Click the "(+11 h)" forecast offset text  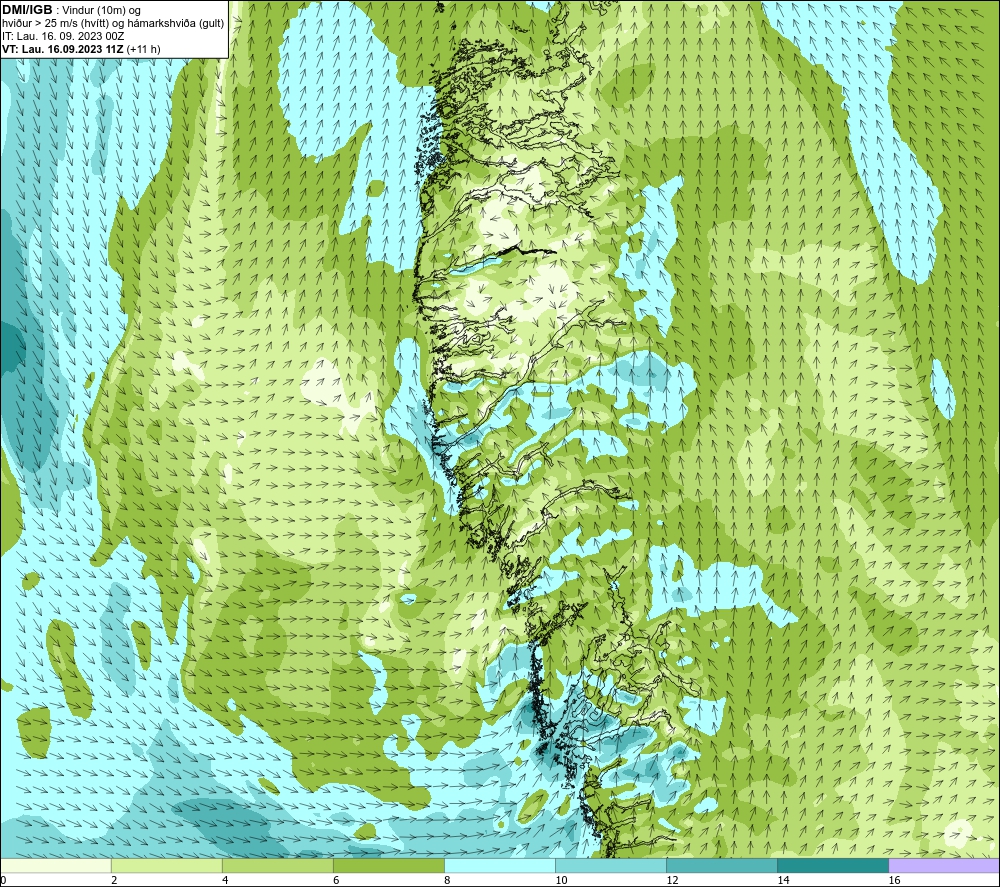coord(144,49)
